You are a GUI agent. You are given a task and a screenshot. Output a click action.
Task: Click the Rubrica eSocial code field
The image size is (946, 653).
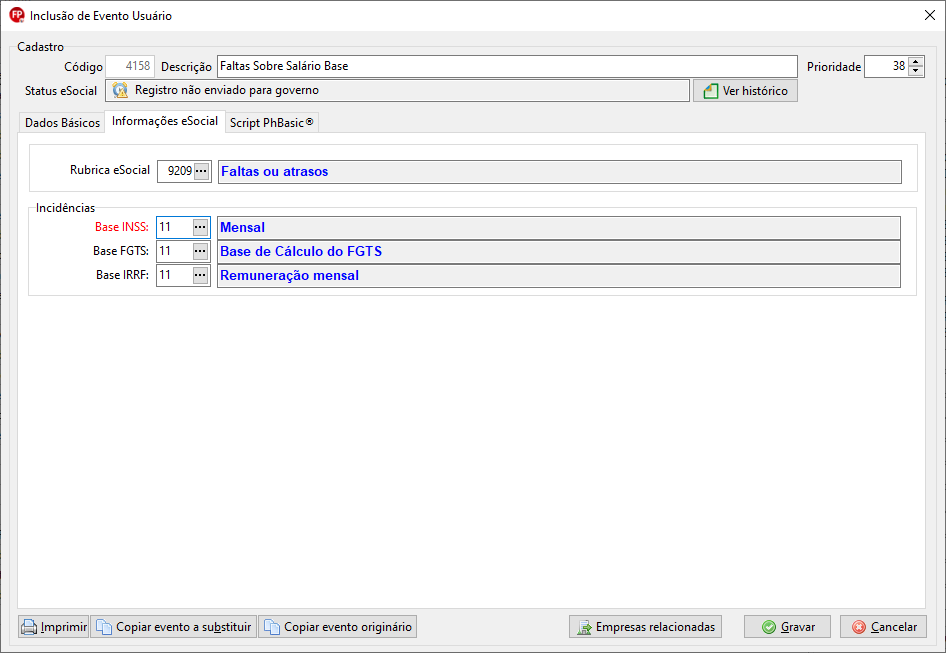pyautogui.click(x=176, y=171)
